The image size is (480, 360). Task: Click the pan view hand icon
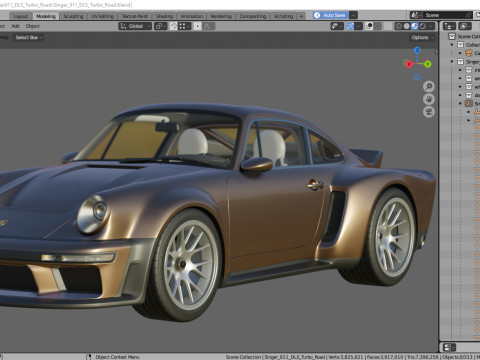point(429,99)
